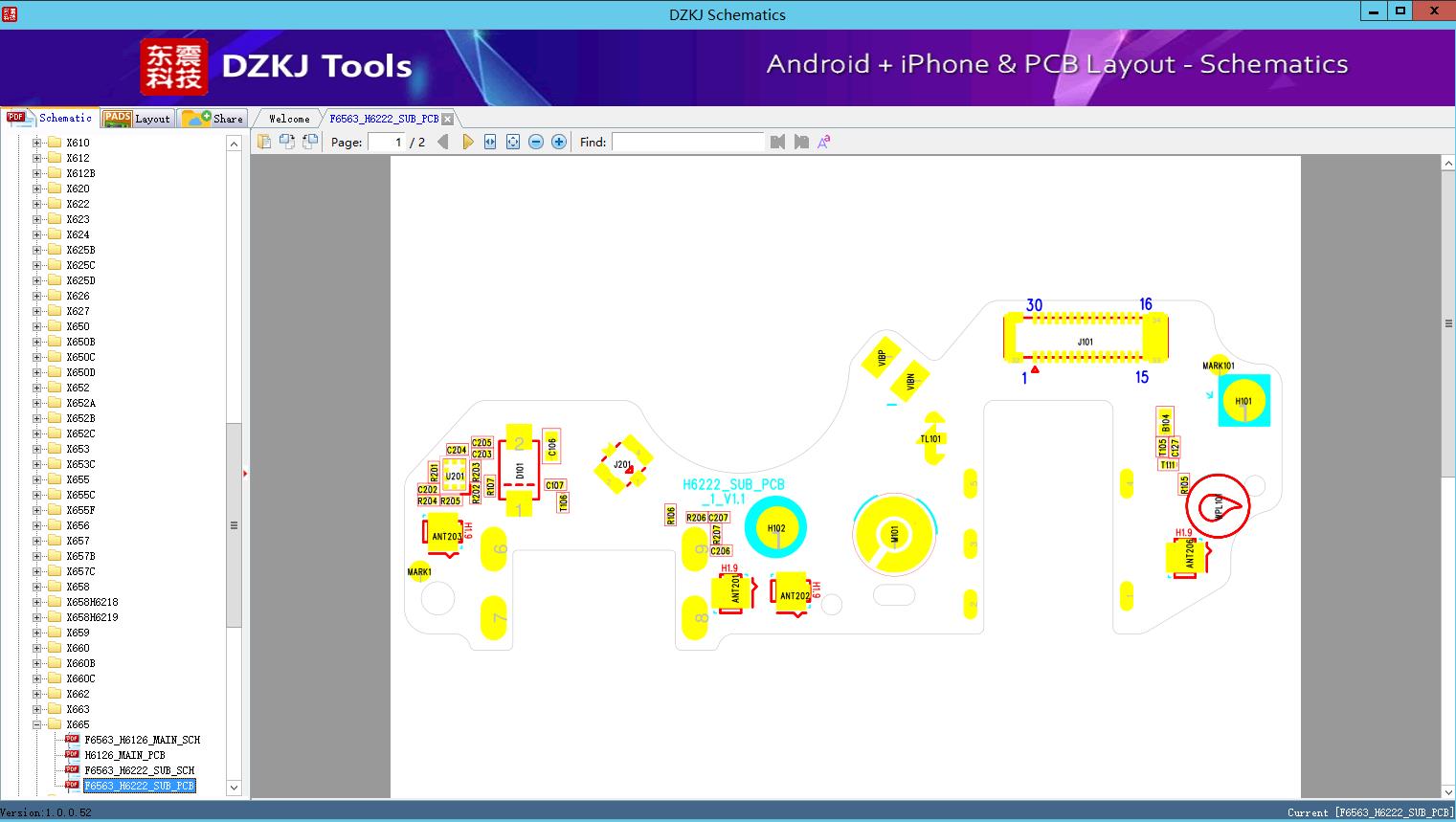The height and width of the screenshot is (822, 1456).
Task: Switch to the Layout tab
Action: (x=137, y=119)
